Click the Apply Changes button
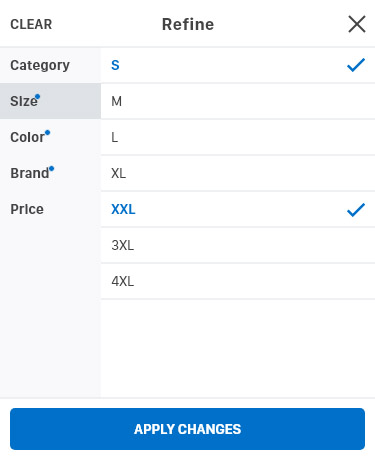This screenshot has width=375, height=460. click(187, 429)
